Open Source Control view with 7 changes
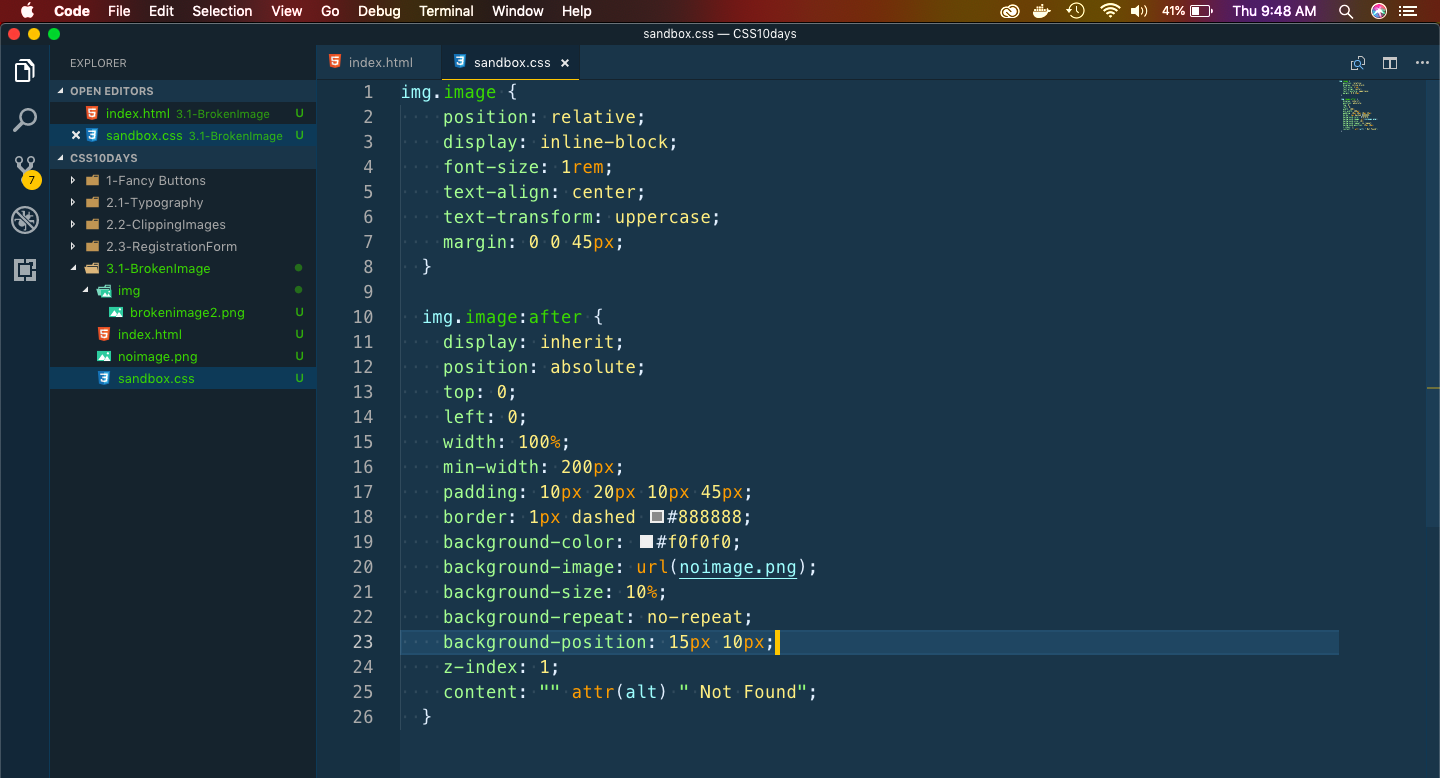Viewport: 1440px width, 778px height. 25,171
